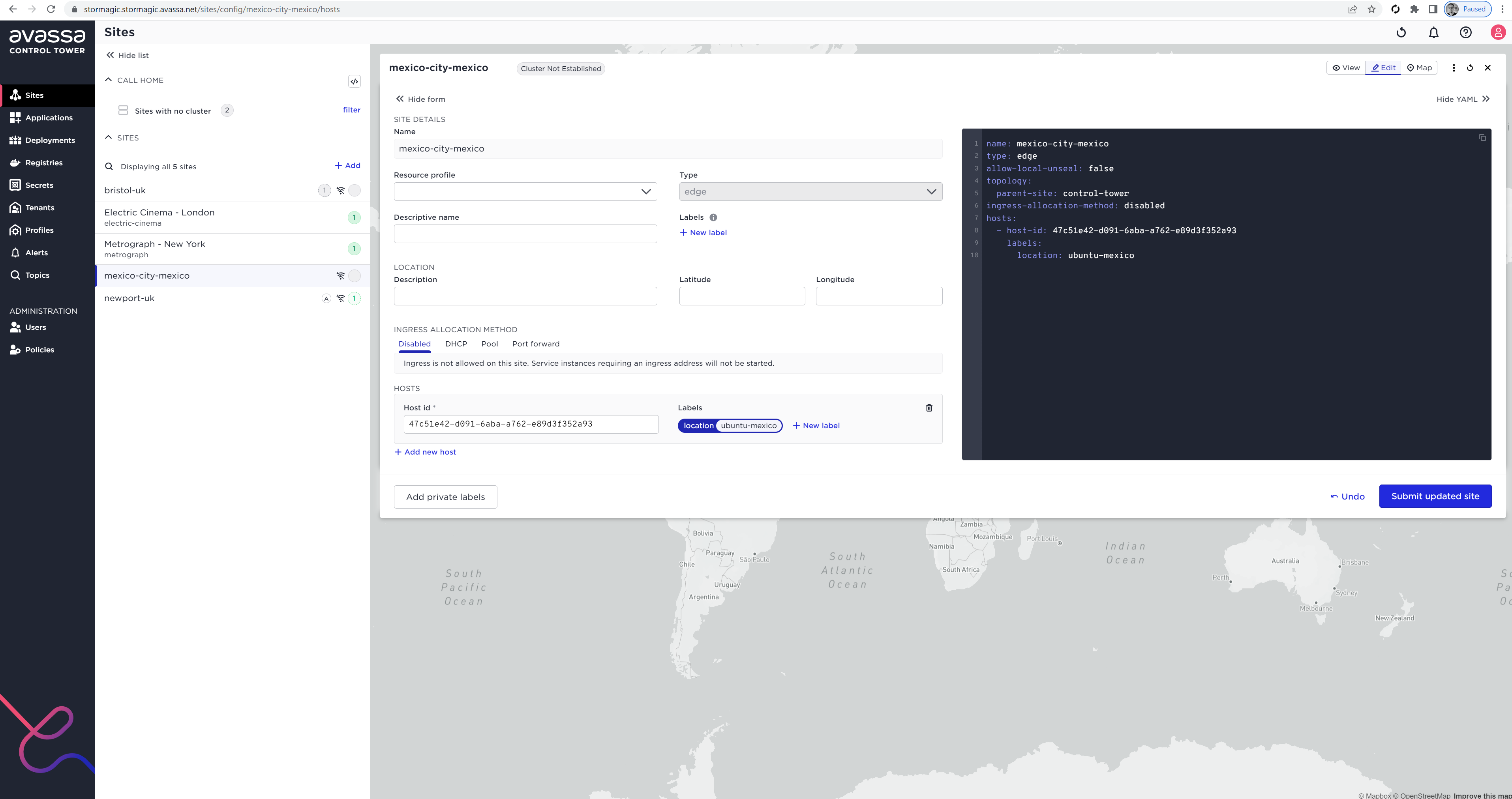Image resolution: width=1512 pixels, height=799 pixels.
Task: Open Registries in the sidebar
Action: click(x=47, y=163)
